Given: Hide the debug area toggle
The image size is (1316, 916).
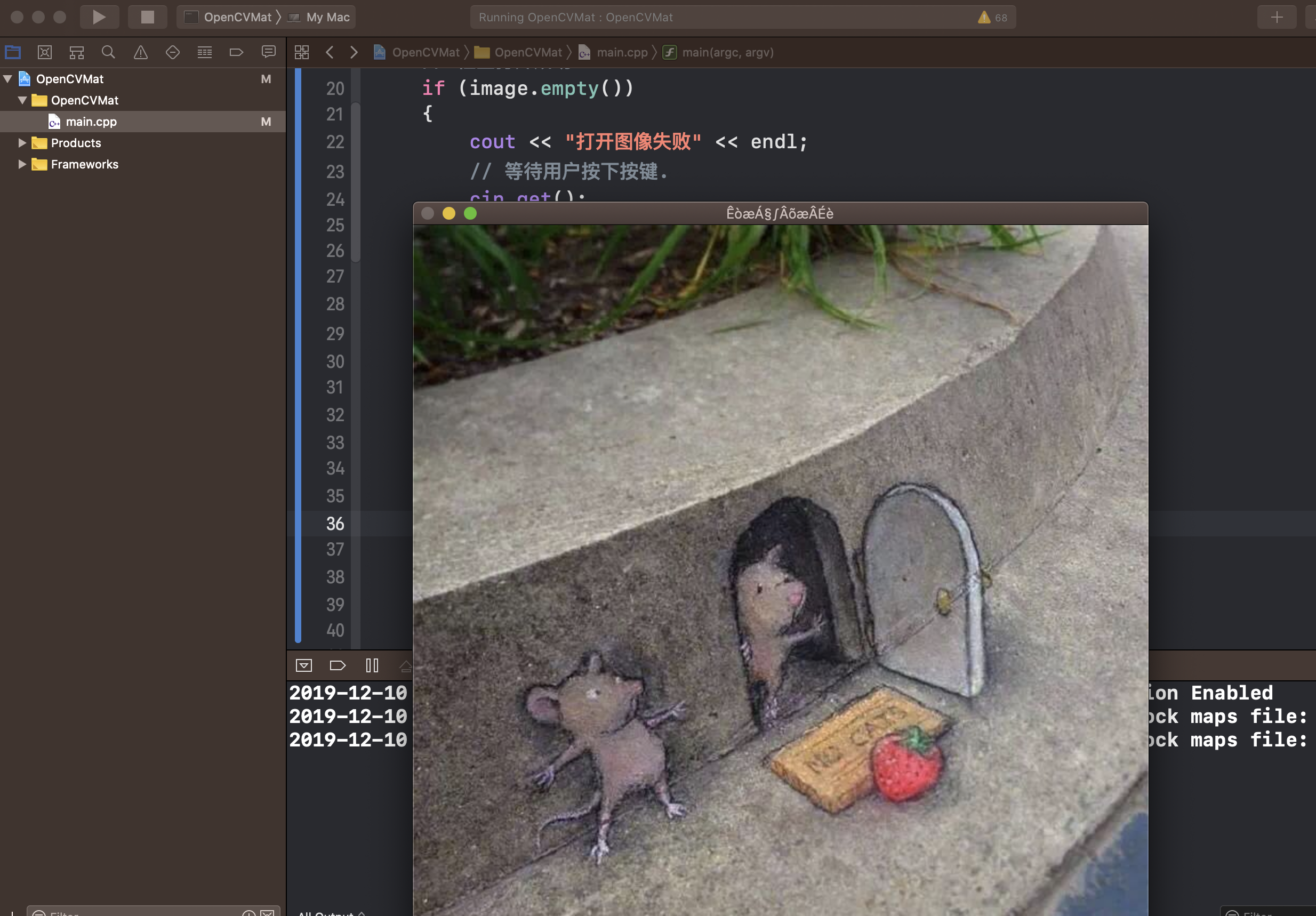Looking at the screenshot, I should (x=304, y=665).
